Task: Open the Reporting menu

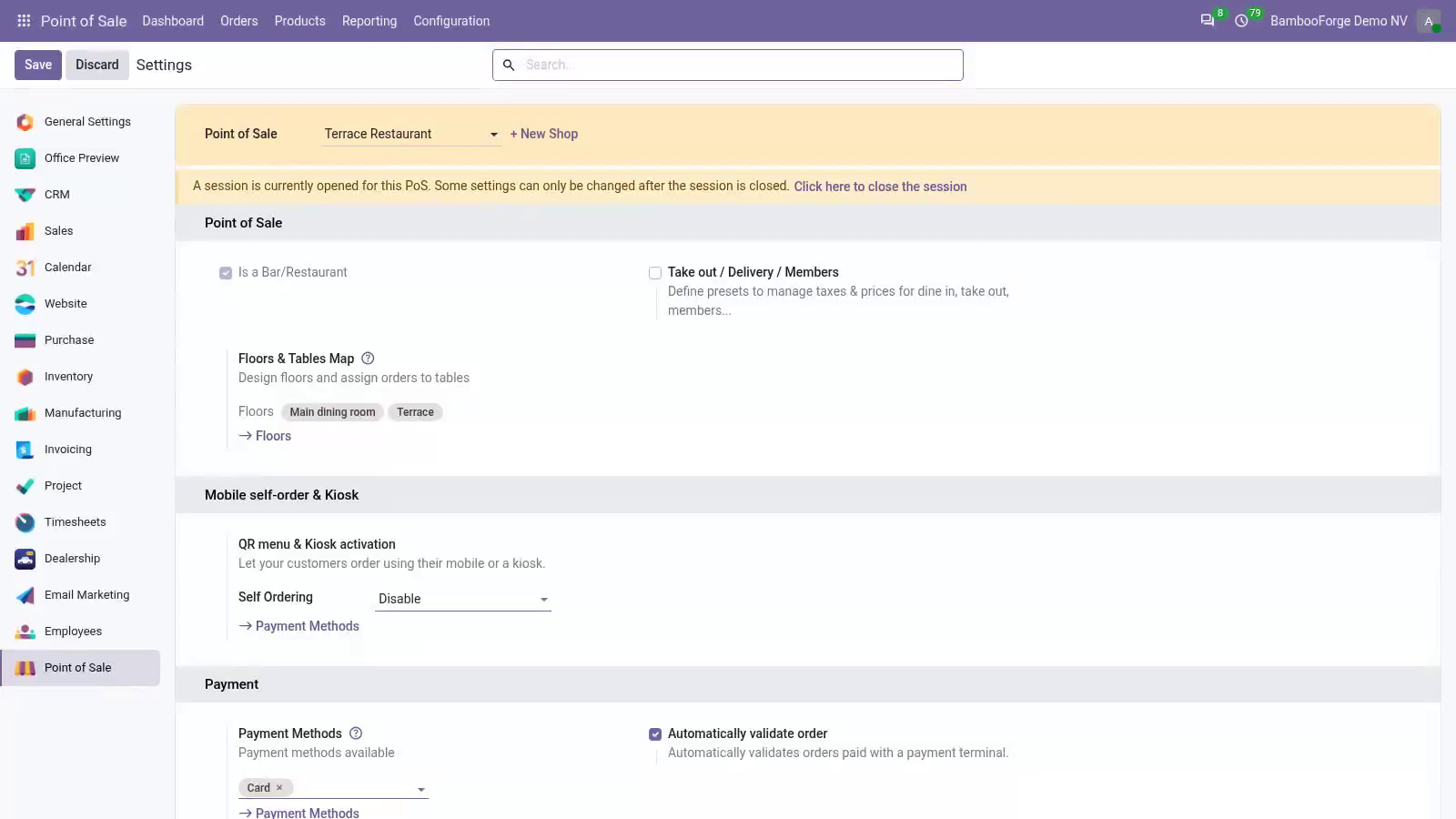Action: point(369,20)
